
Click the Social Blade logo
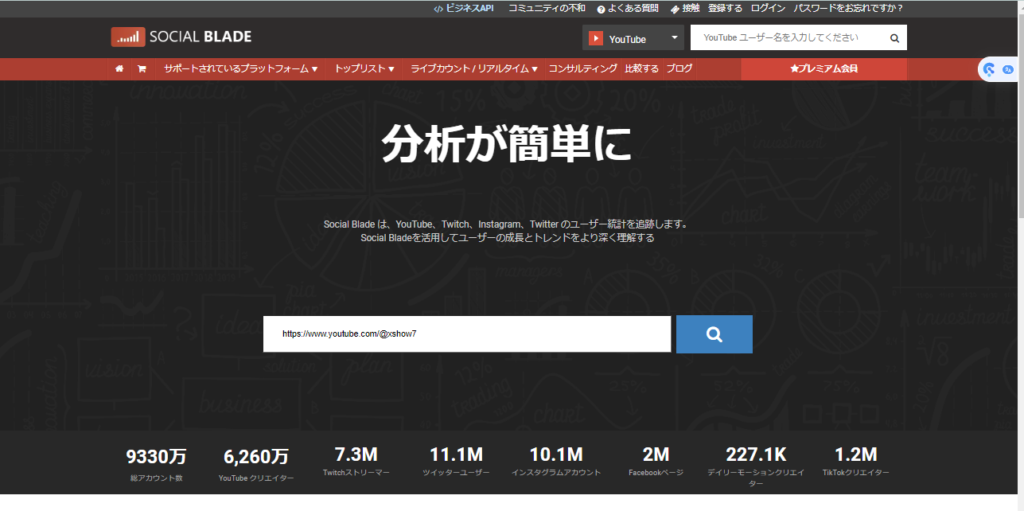pos(181,37)
